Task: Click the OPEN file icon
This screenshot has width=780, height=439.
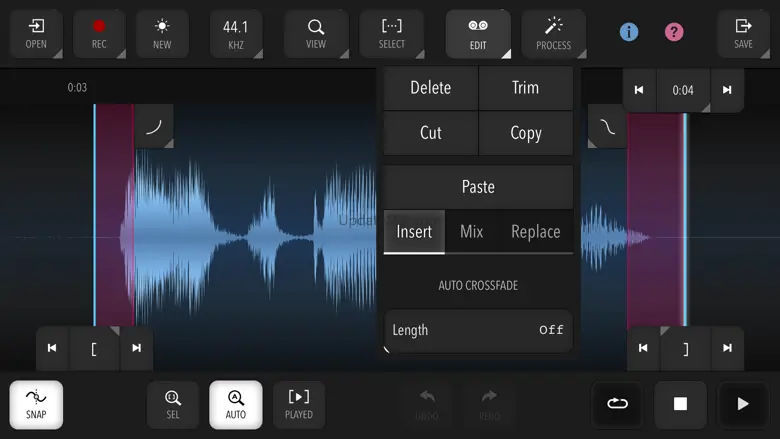Action: [36, 34]
